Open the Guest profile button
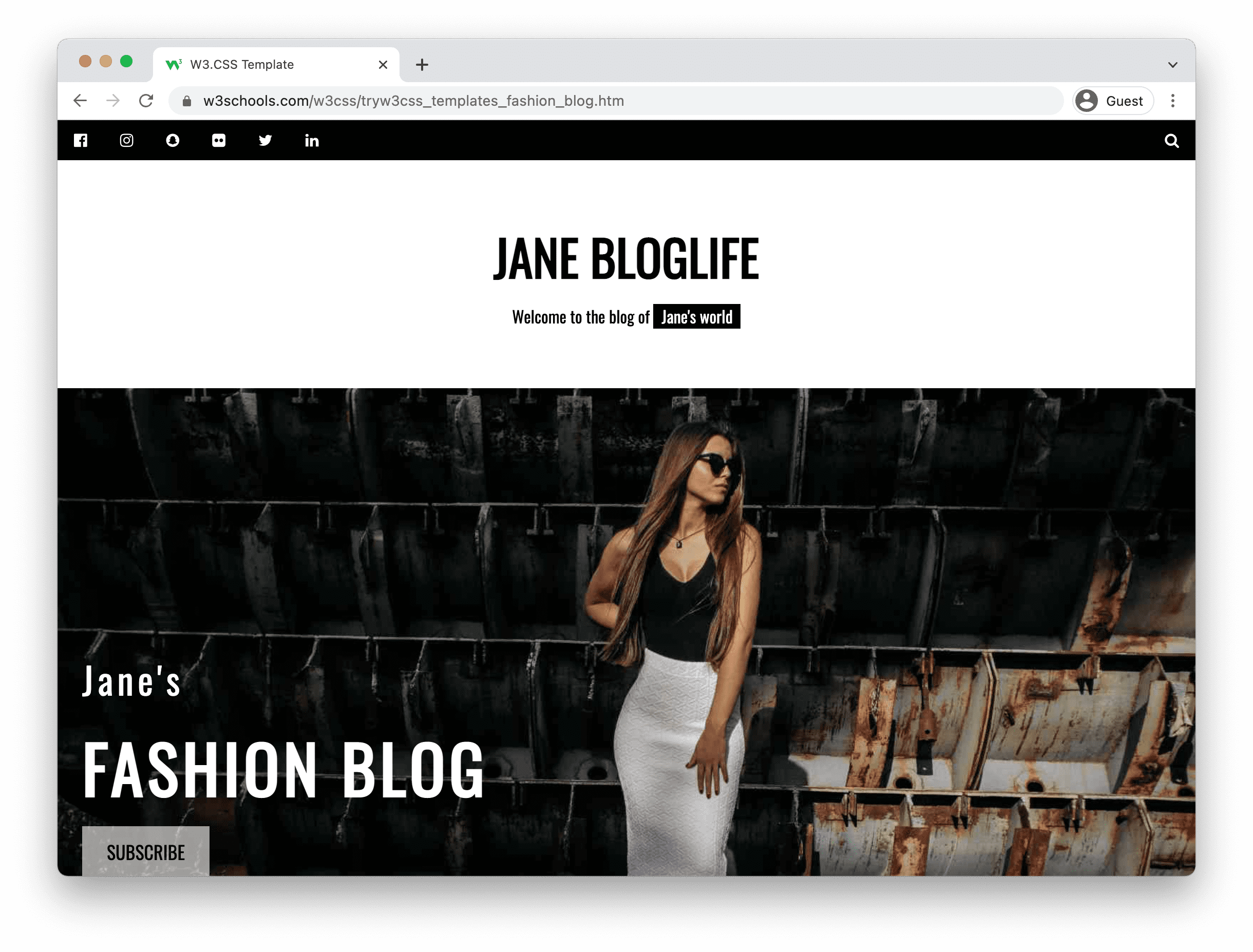Viewport: 1253px width, 952px height. [x=1112, y=101]
